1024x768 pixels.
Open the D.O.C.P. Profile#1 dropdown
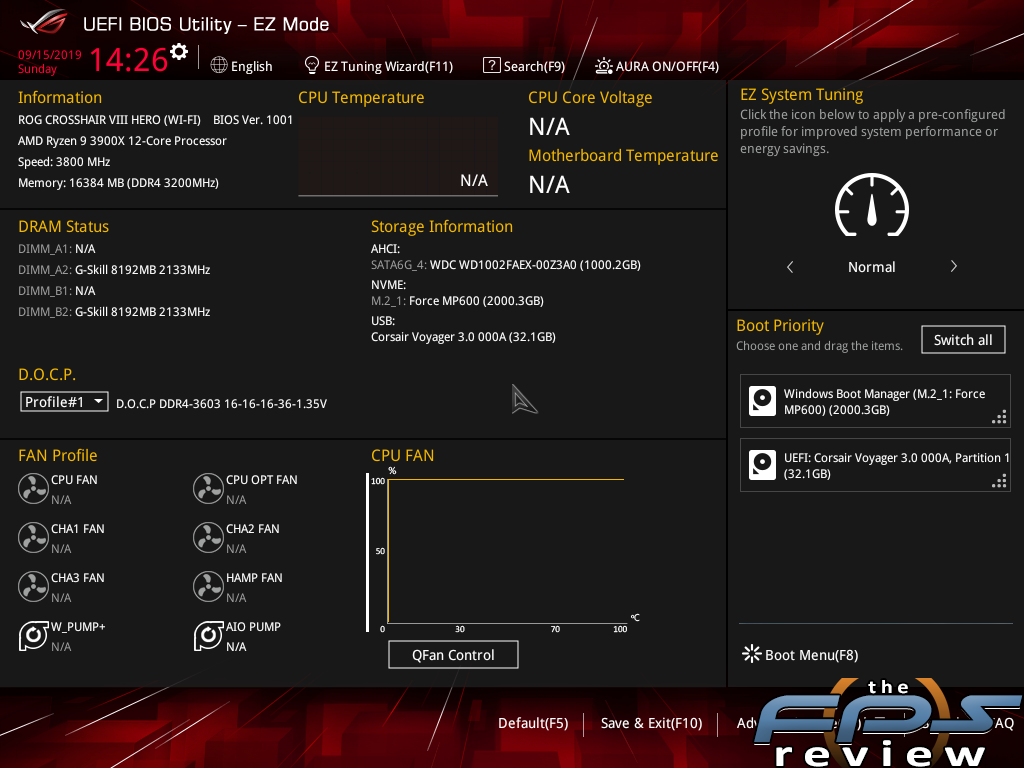click(64, 402)
